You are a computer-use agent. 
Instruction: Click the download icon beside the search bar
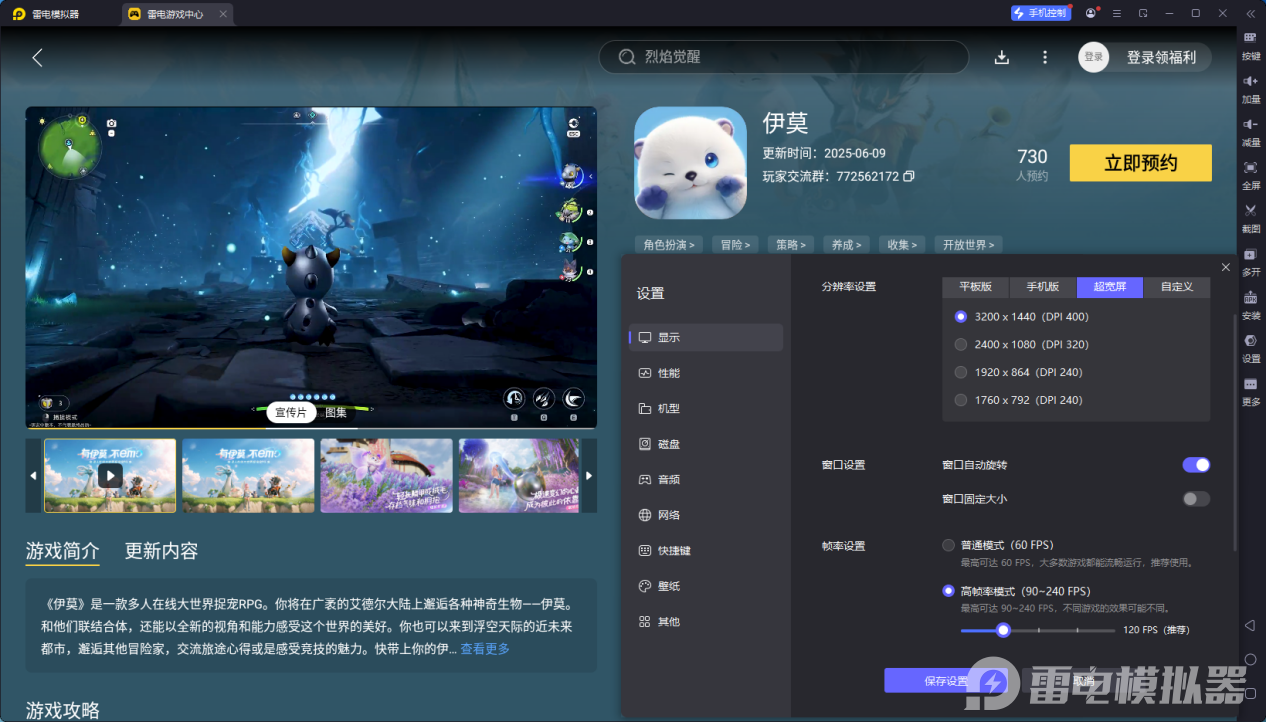1002,57
